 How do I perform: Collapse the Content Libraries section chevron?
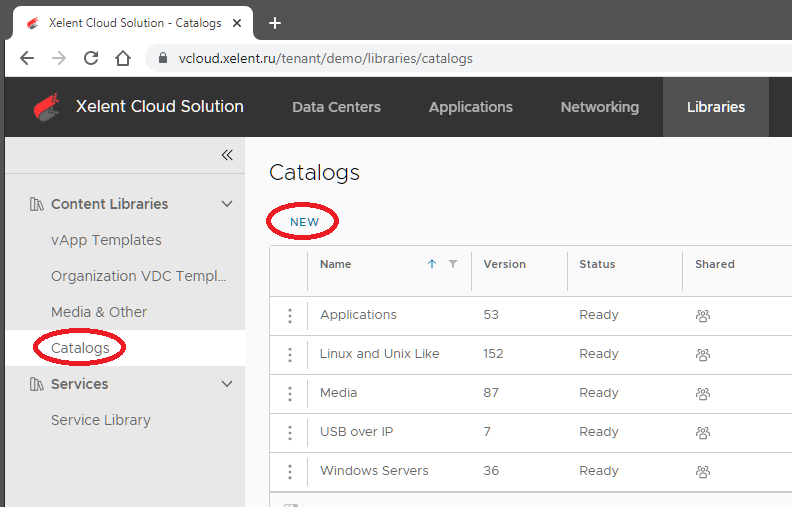point(227,204)
